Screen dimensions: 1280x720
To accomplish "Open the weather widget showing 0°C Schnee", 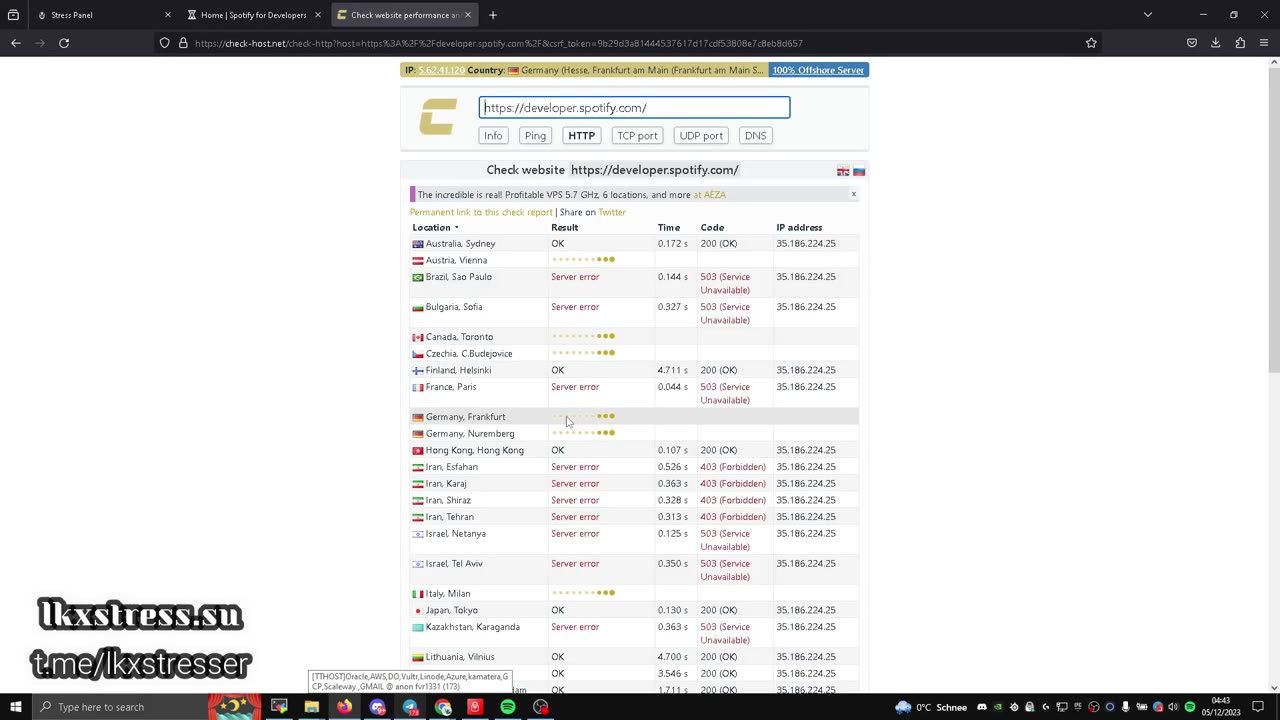I will (x=932, y=707).
